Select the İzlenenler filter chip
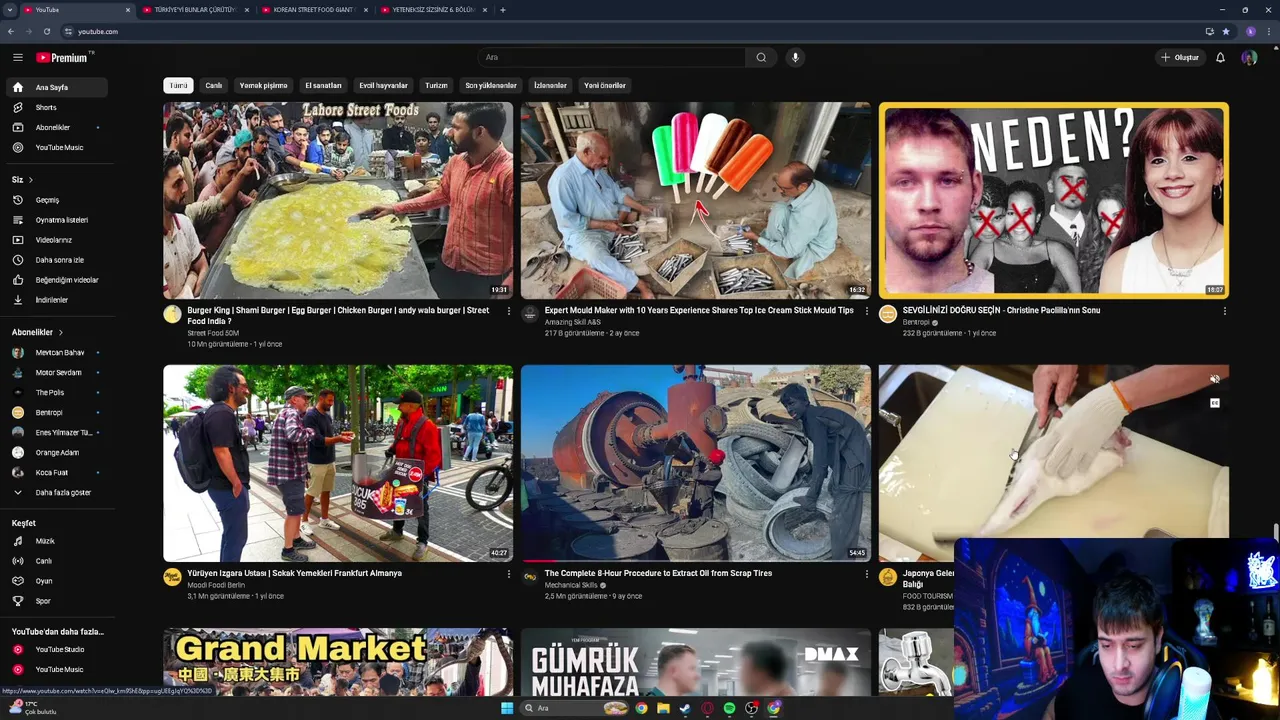 coord(550,86)
